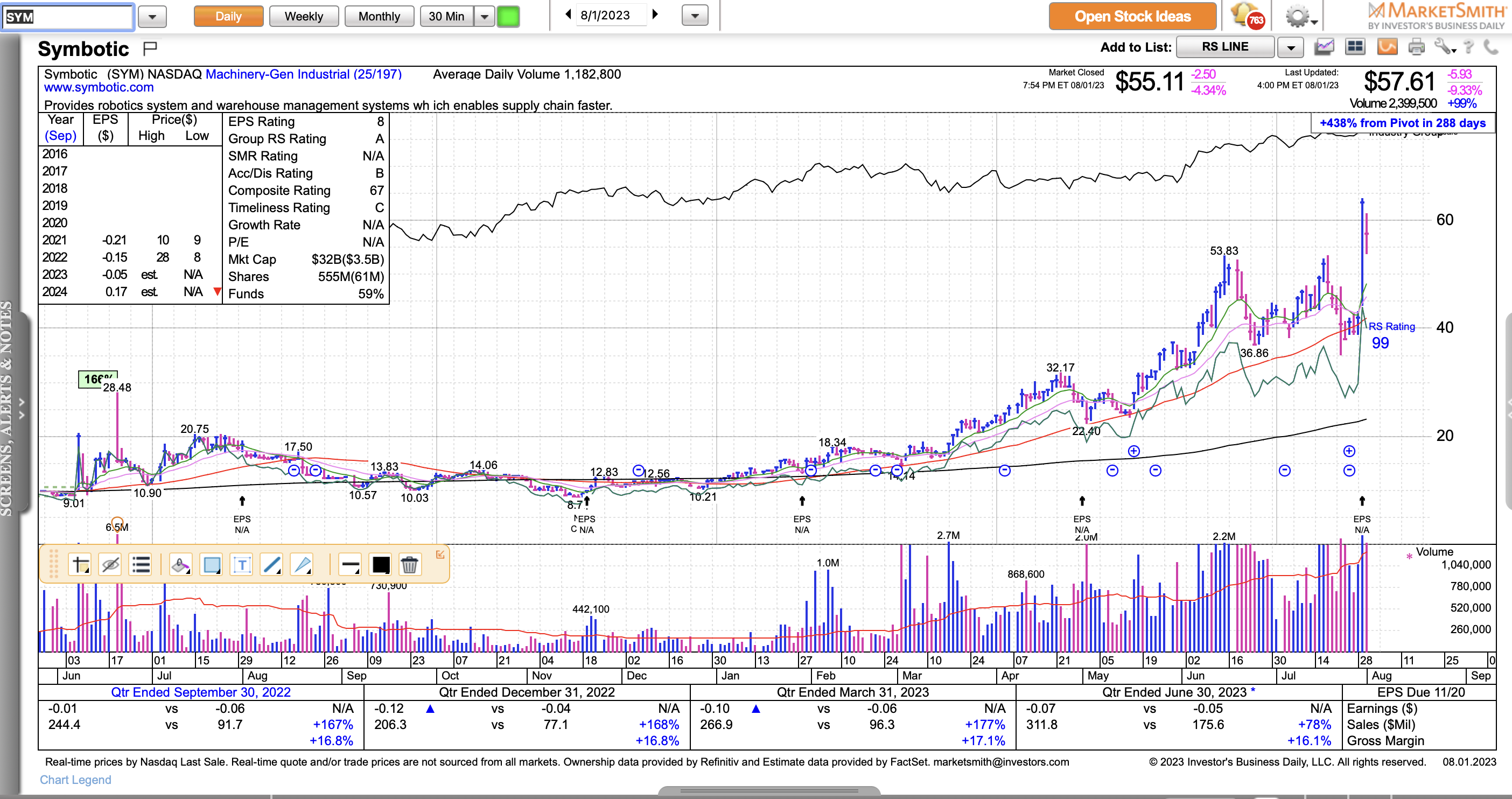Open Machinery-Gen Industrial group link
This screenshot has height=799, width=1512.
(304, 74)
